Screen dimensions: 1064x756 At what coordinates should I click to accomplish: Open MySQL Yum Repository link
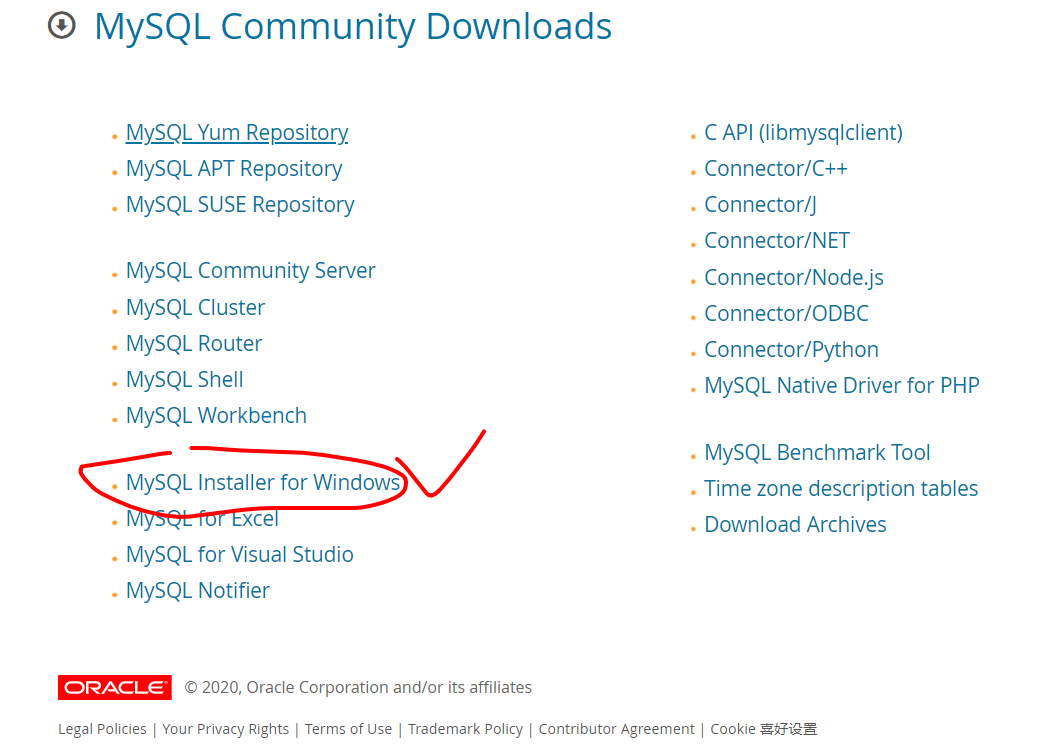(237, 132)
